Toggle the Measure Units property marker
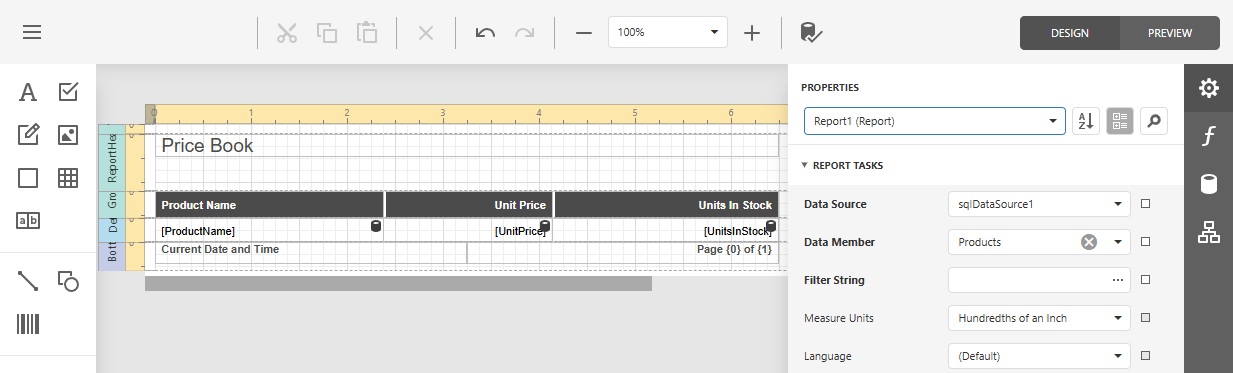The image size is (1233, 373). pyautogui.click(x=1146, y=318)
